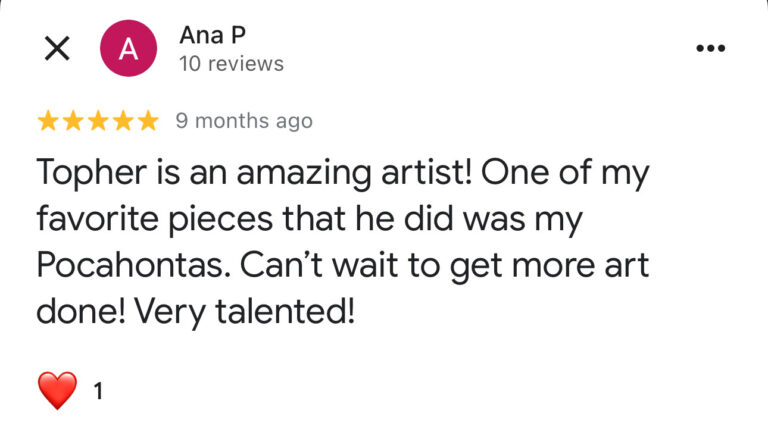Click the second gold rating star
768x445 pixels.
[x=73, y=121]
